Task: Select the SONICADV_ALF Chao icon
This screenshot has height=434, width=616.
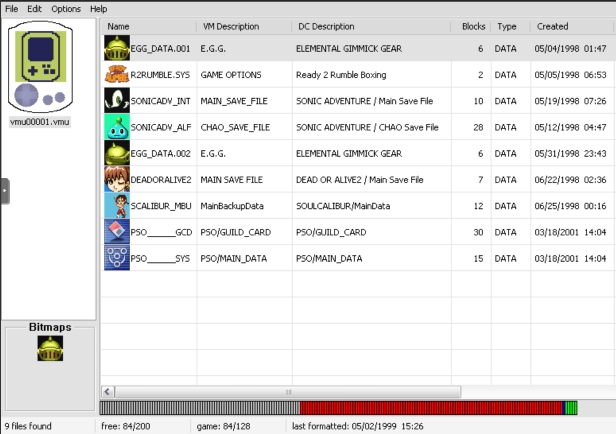Action: click(116, 126)
